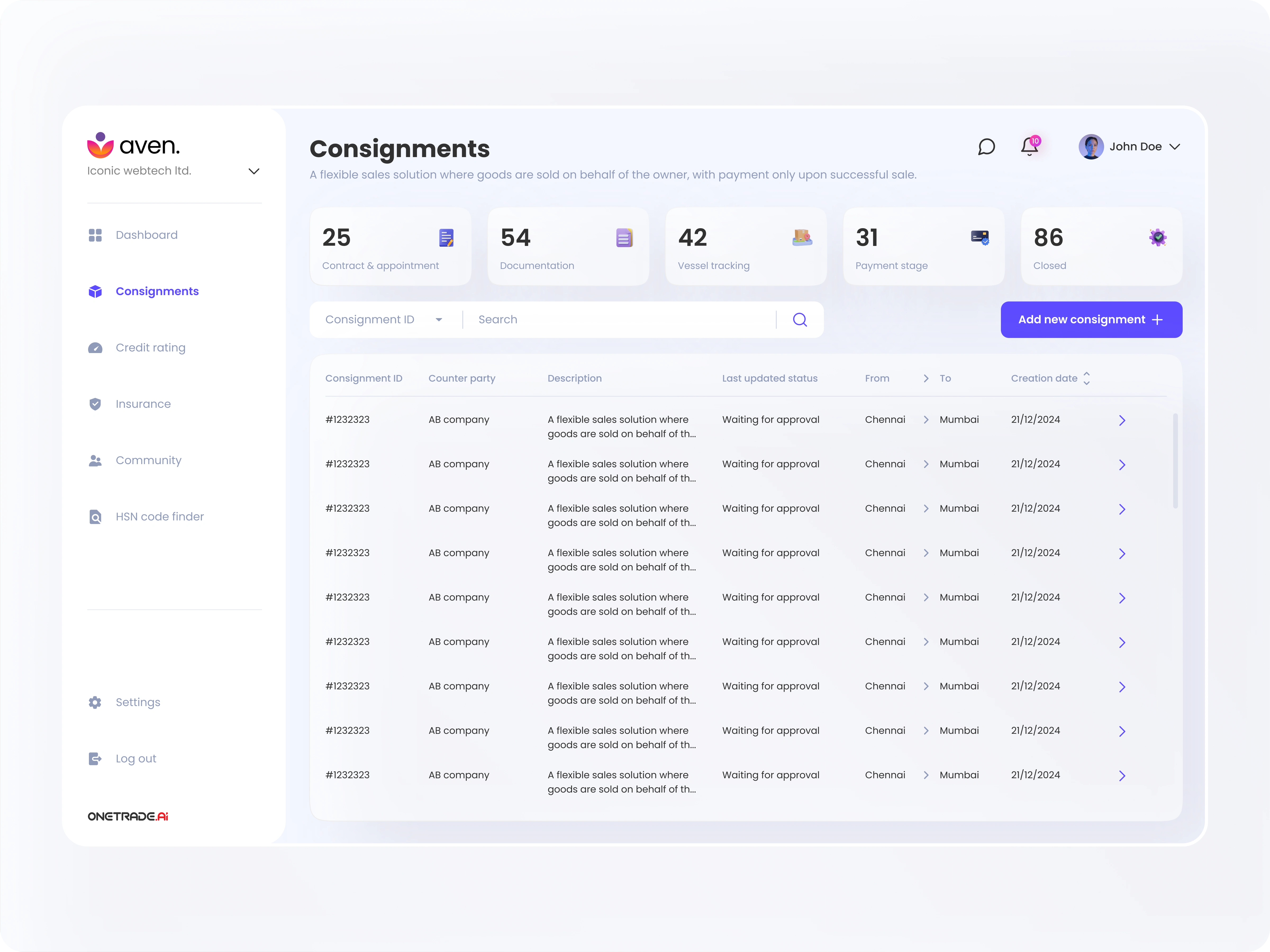Image resolution: width=1270 pixels, height=952 pixels.
Task: Open Community from the sidebar
Action: 148,460
